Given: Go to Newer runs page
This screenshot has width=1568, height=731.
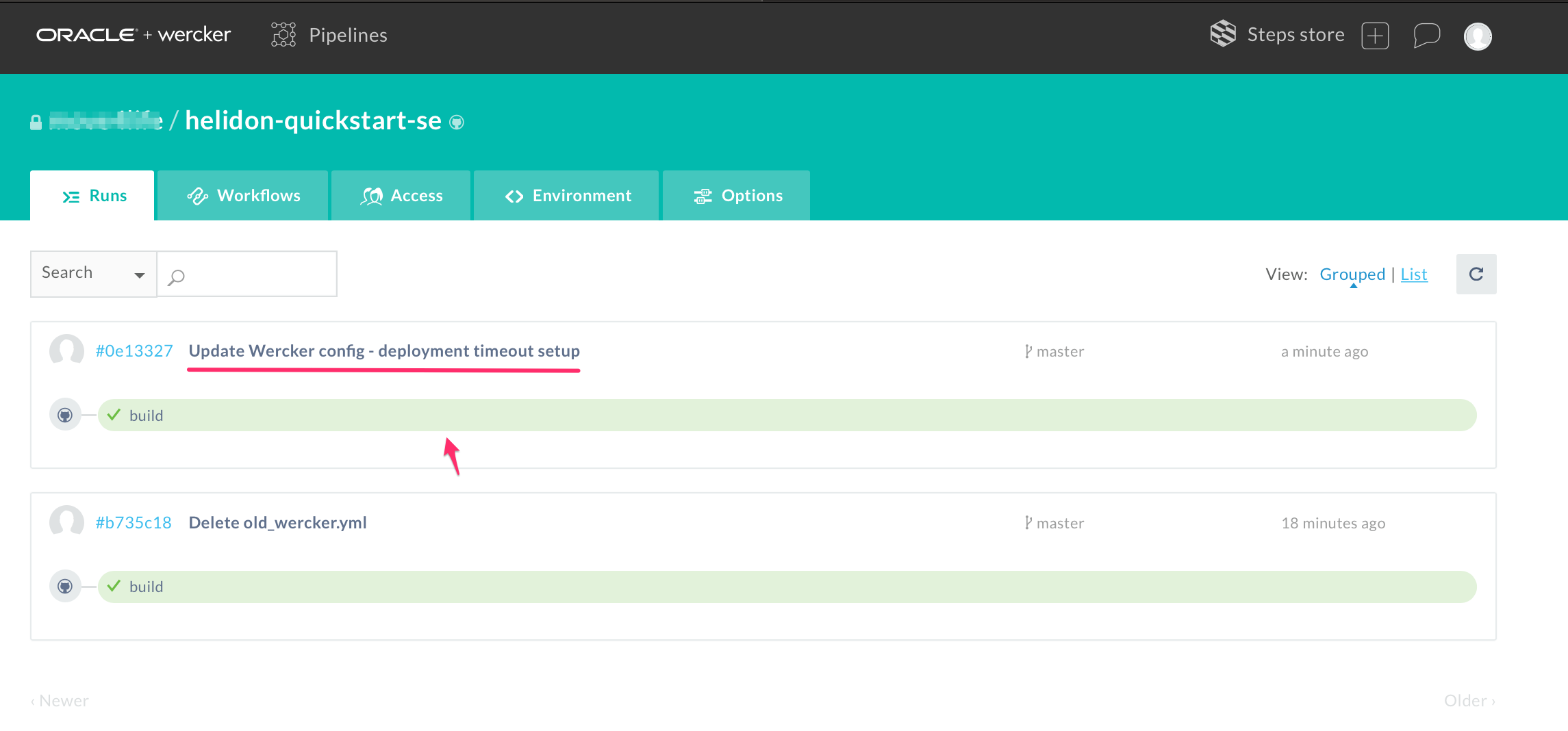Looking at the screenshot, I should (x=60, y=701).
